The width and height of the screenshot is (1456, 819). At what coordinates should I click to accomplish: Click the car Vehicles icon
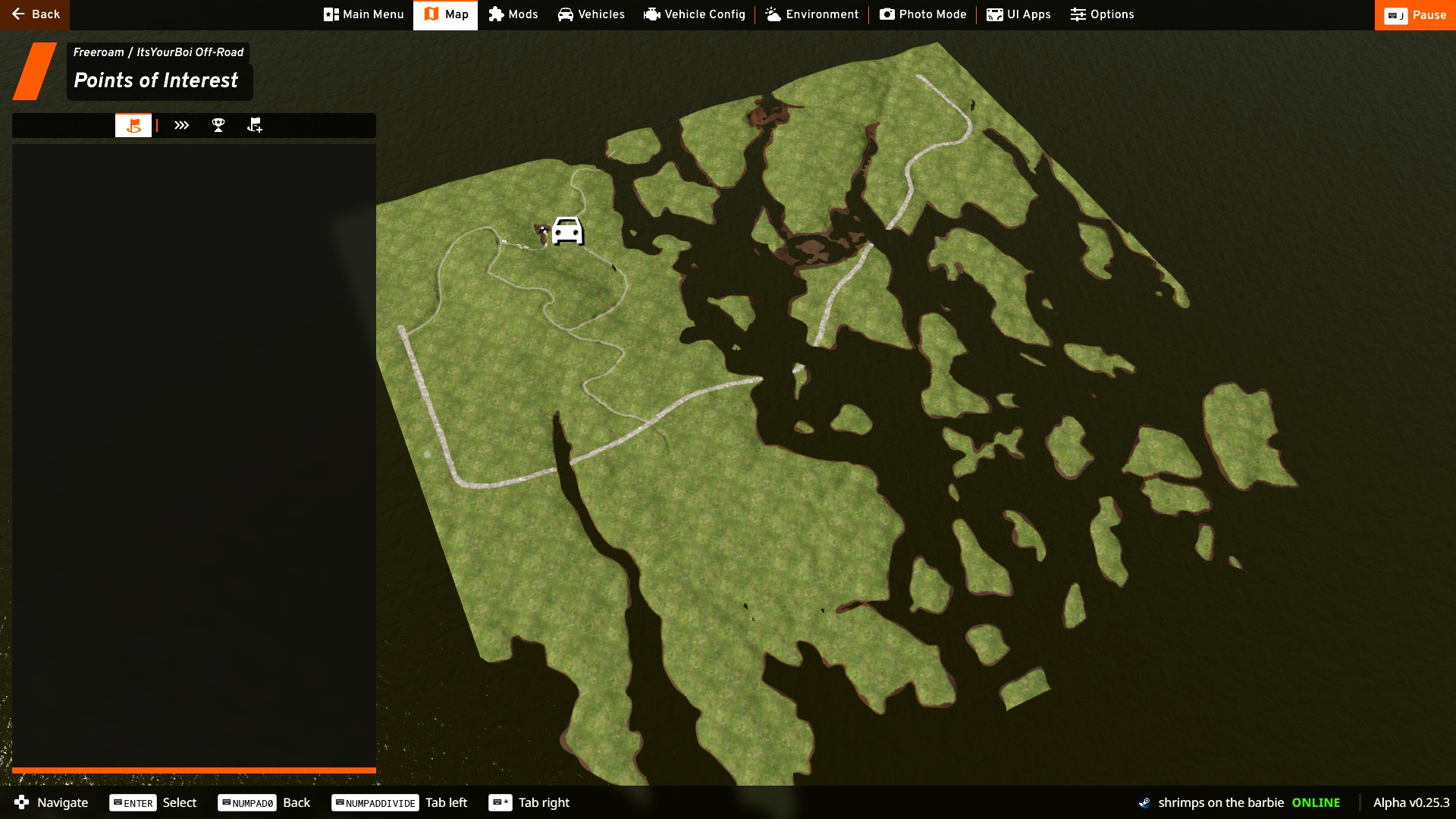coord(566,14)
